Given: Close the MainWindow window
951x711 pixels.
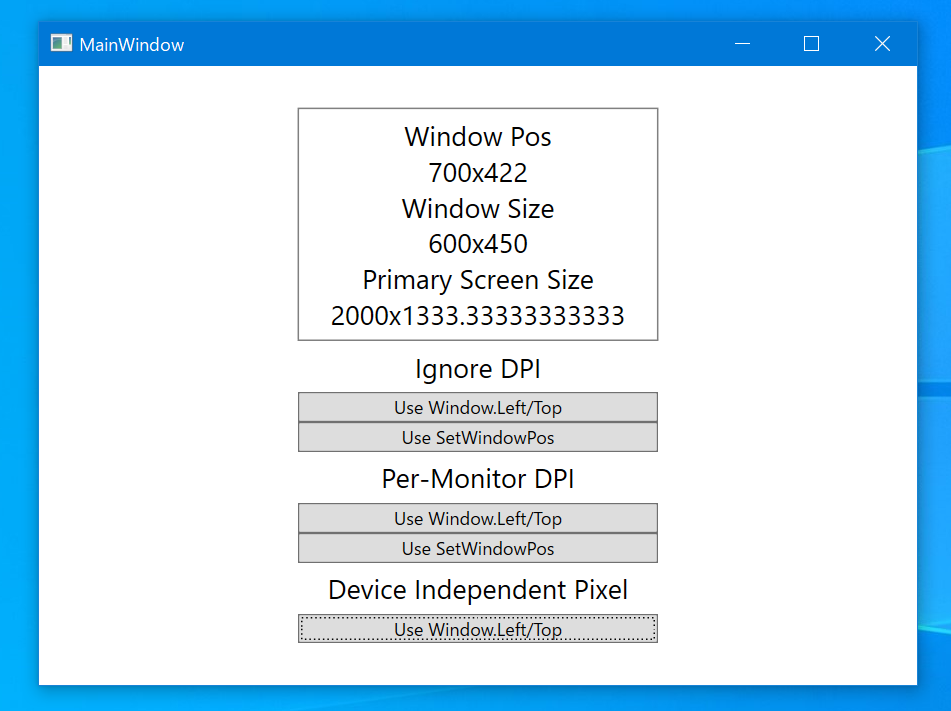Looking at the screenshot, I should click(x=881, y=44).
